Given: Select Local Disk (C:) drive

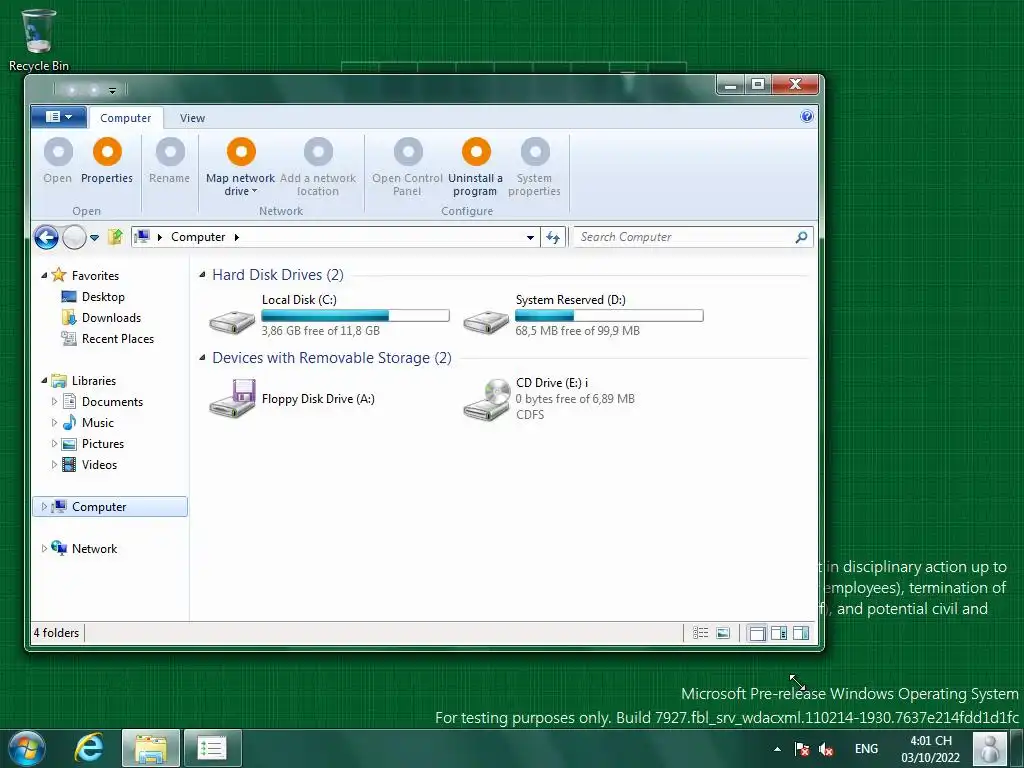Looking at the screenshot, I should 330,315.
